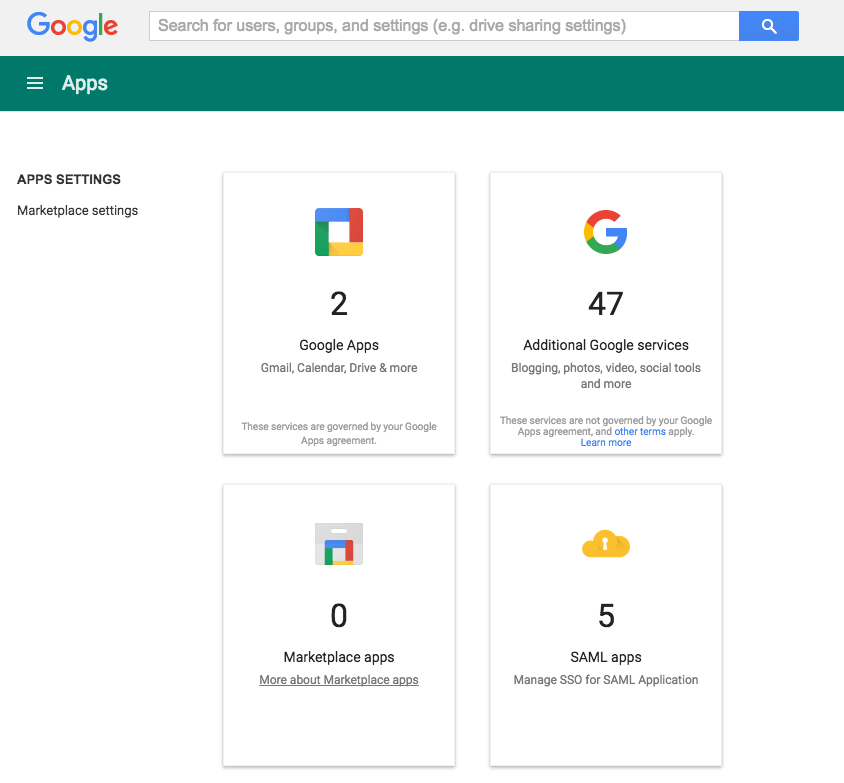844x783 pixels.
Task: Click the blue search magnifier button
Action: tap(769, 26)
